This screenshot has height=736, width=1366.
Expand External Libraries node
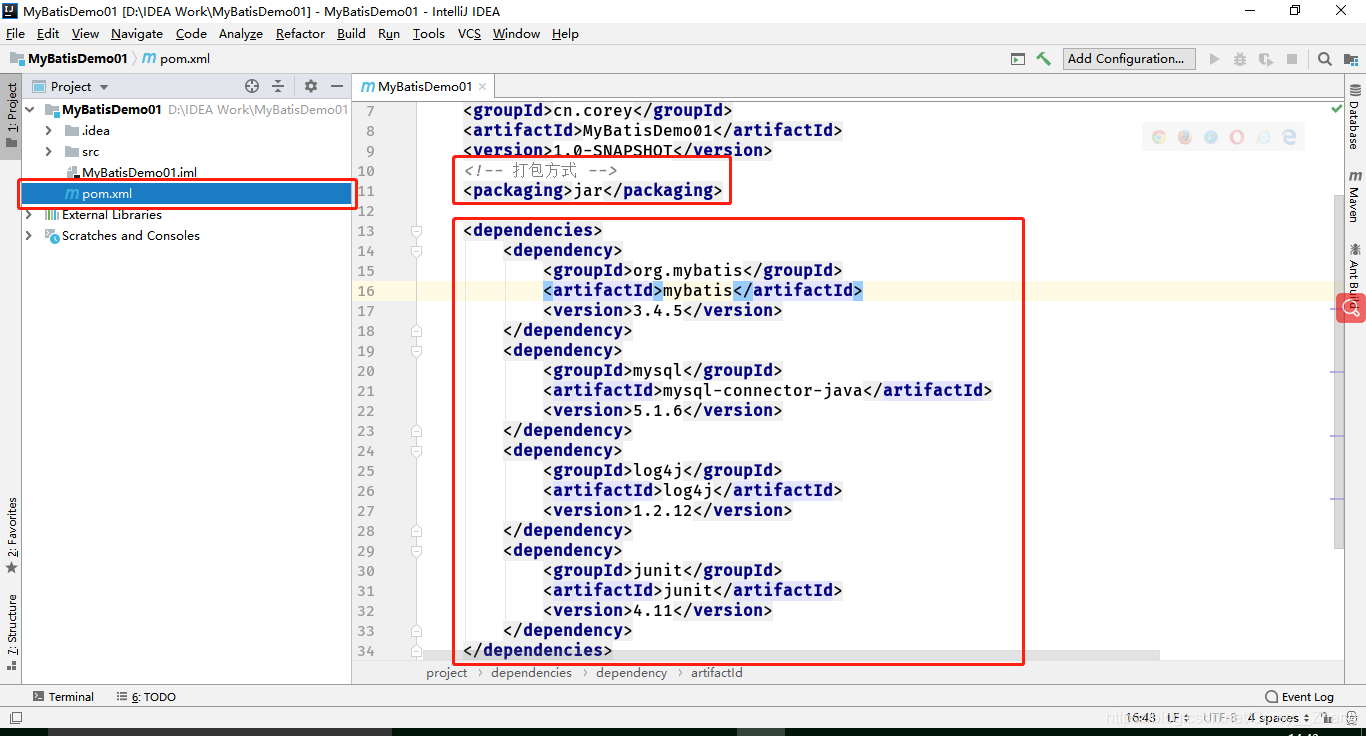coord(29,215)
